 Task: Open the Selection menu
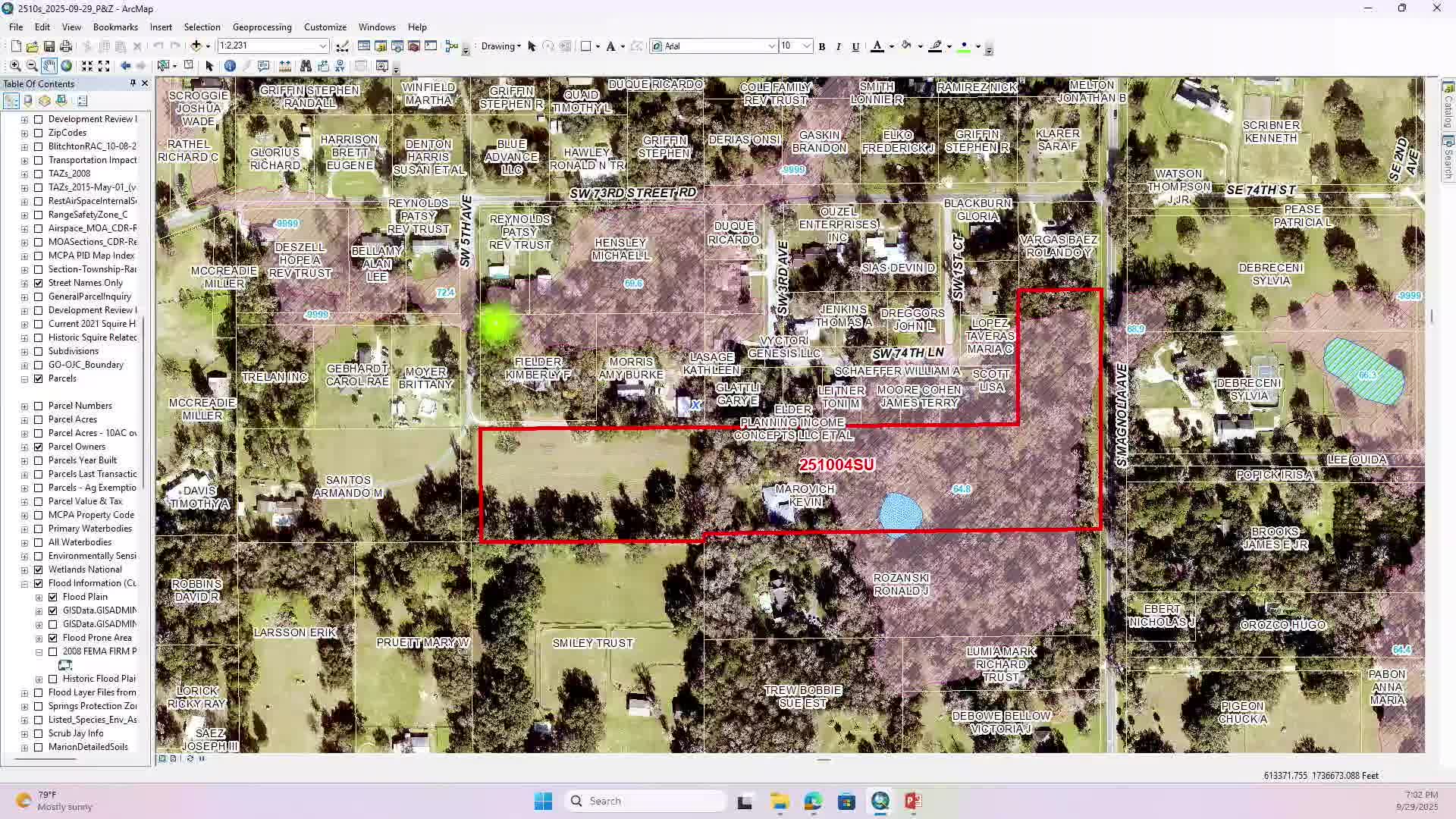click(202, 27)
